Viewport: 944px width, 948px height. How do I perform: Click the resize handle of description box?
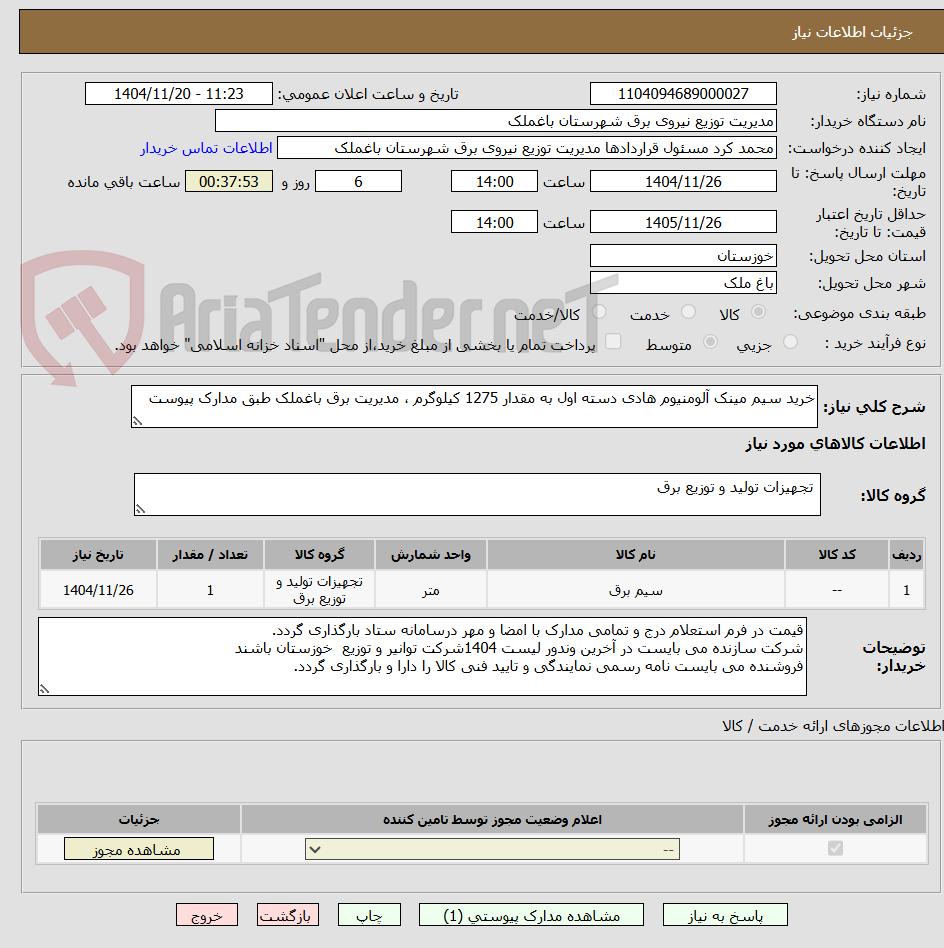click(138, 421)
